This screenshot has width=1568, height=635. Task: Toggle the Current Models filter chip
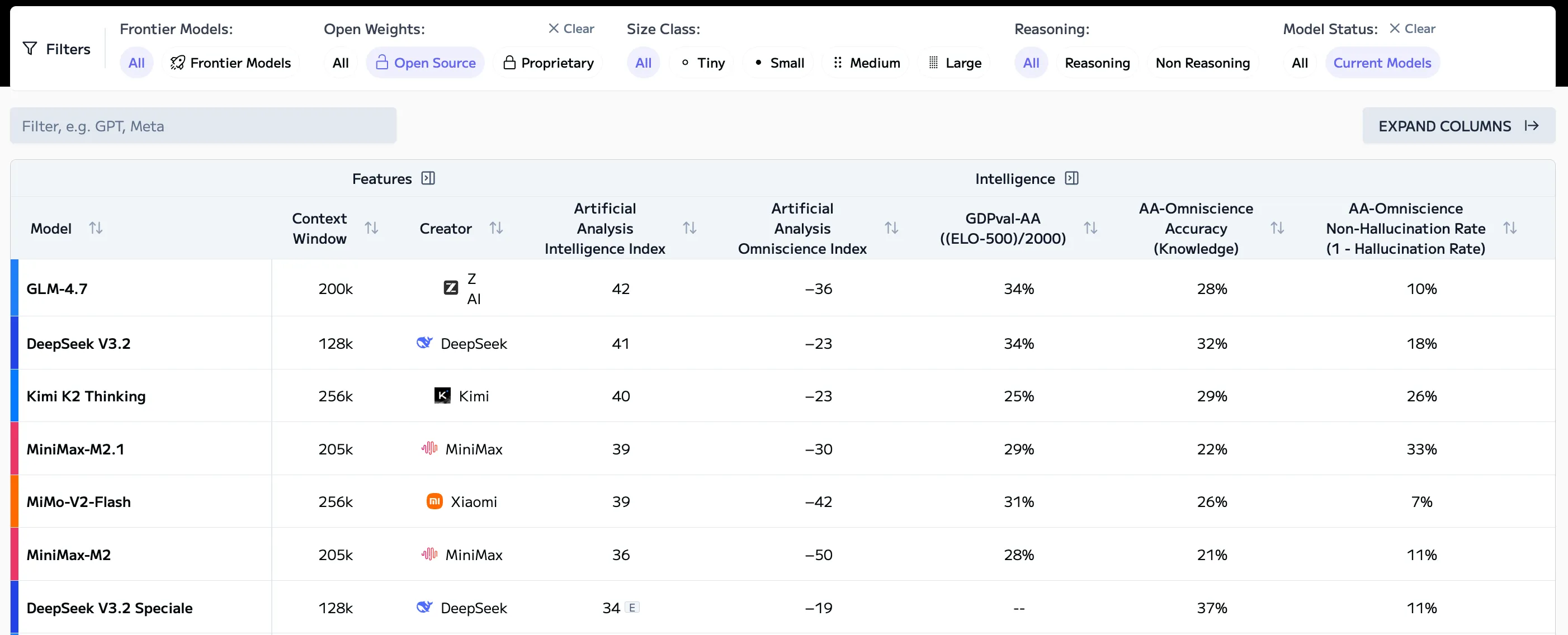(x=1382, y=63)
